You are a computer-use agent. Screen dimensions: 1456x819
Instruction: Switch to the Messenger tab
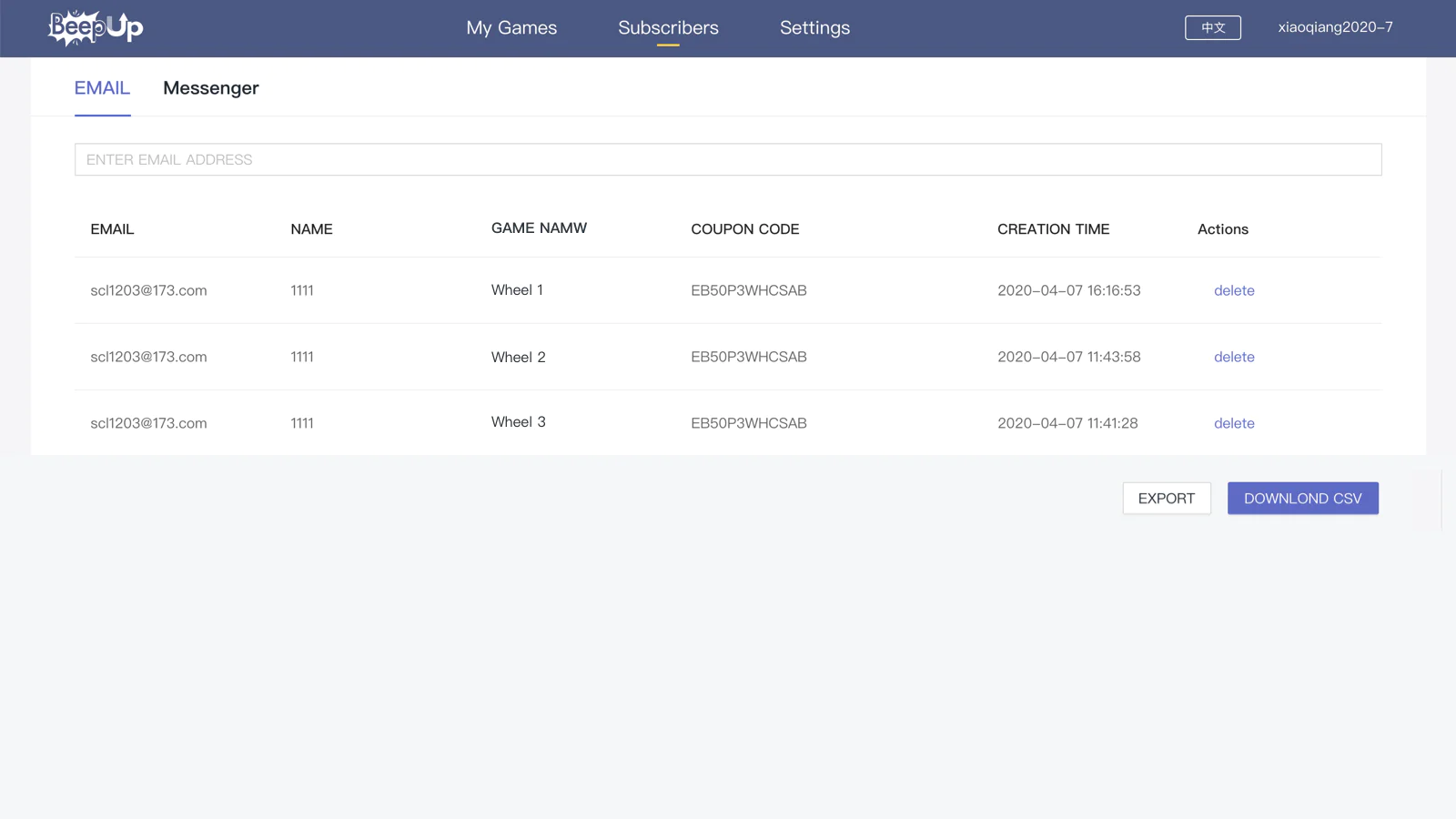click(x=210, y=88)
